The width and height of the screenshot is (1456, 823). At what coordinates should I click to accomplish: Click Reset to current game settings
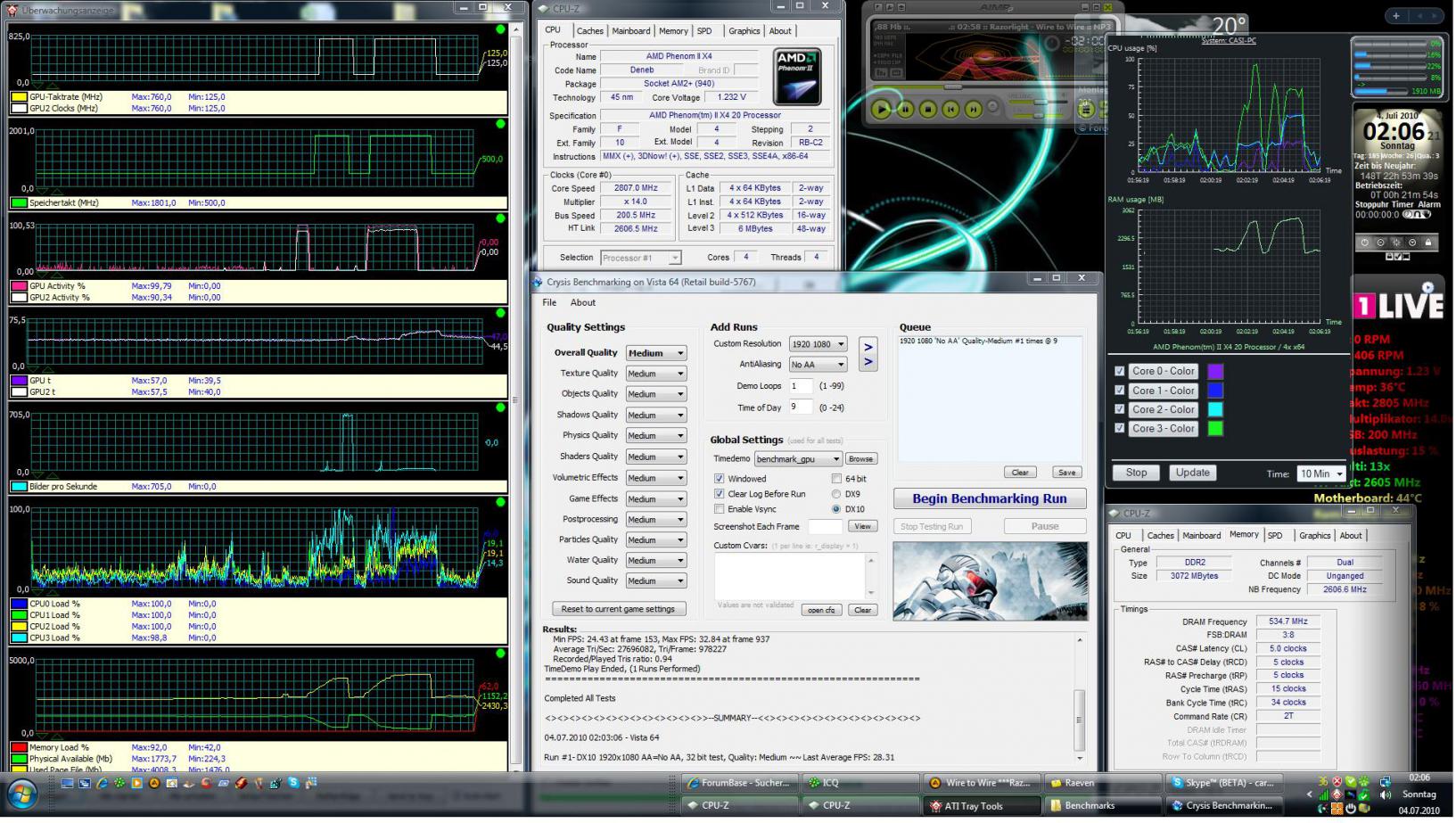[618, 609]
